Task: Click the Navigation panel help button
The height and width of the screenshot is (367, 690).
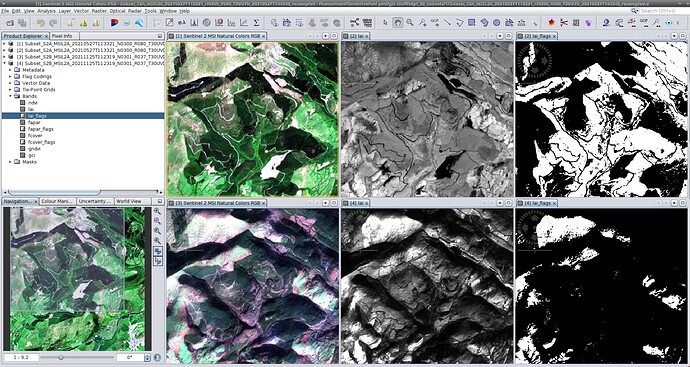Action: 158,357
